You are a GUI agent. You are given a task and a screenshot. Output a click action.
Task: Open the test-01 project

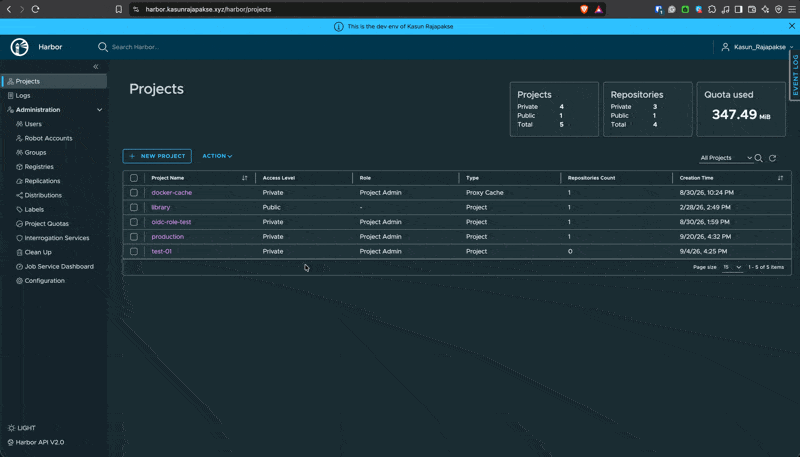[x=161, y=251]
